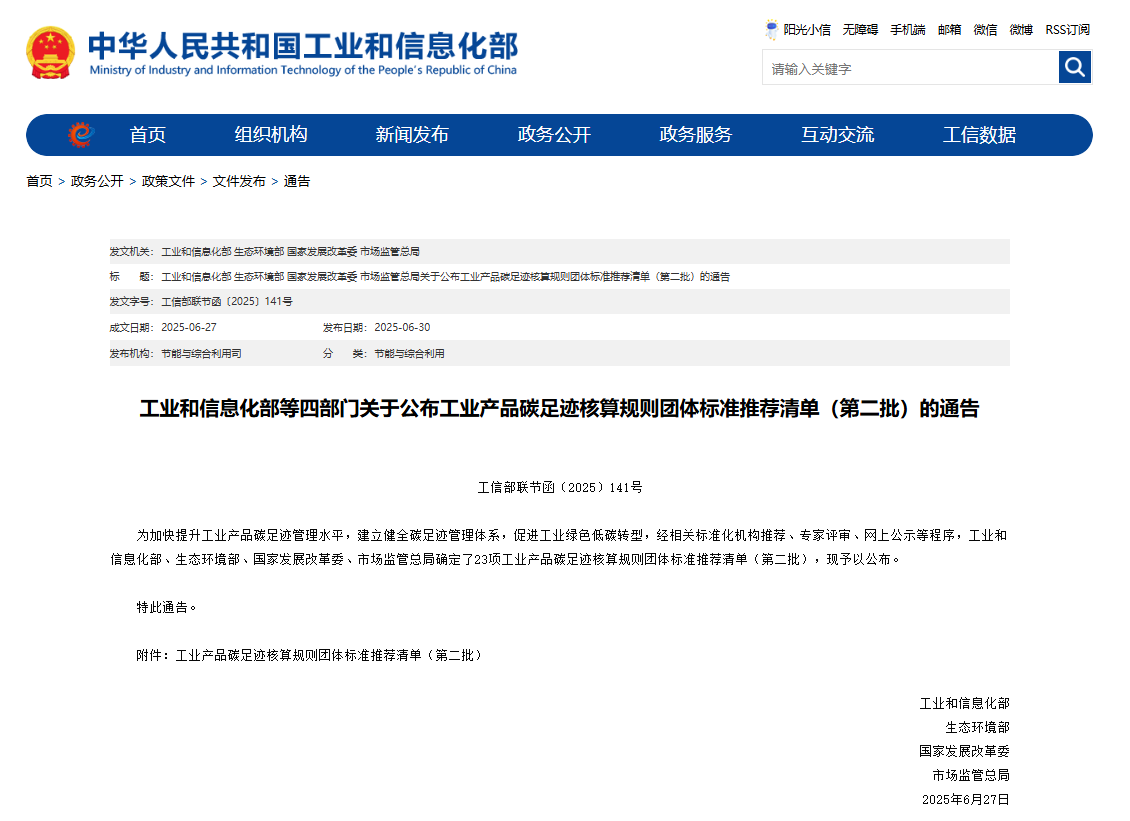Go to 政策文件 in the breadcrumb
This screenshot has width=1130, height=821.
coord(169,181)
